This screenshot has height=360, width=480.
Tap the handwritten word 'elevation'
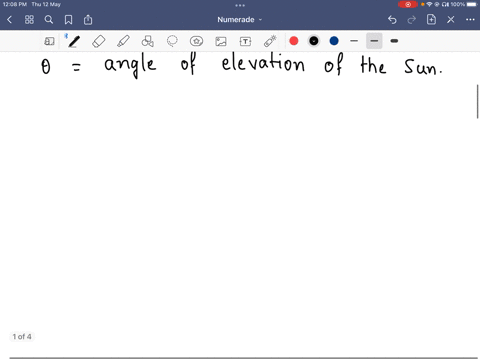tap(263, 63)
